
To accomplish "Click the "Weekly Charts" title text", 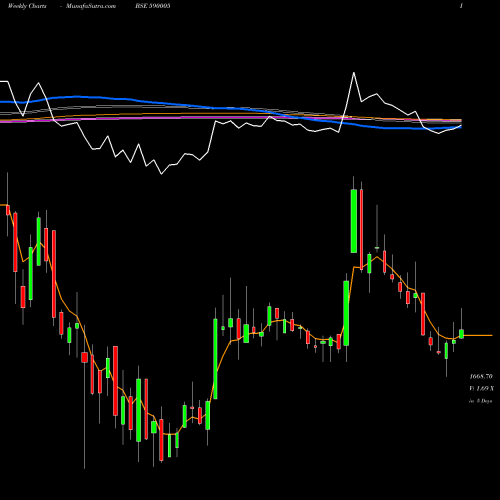I will point(27,6).
